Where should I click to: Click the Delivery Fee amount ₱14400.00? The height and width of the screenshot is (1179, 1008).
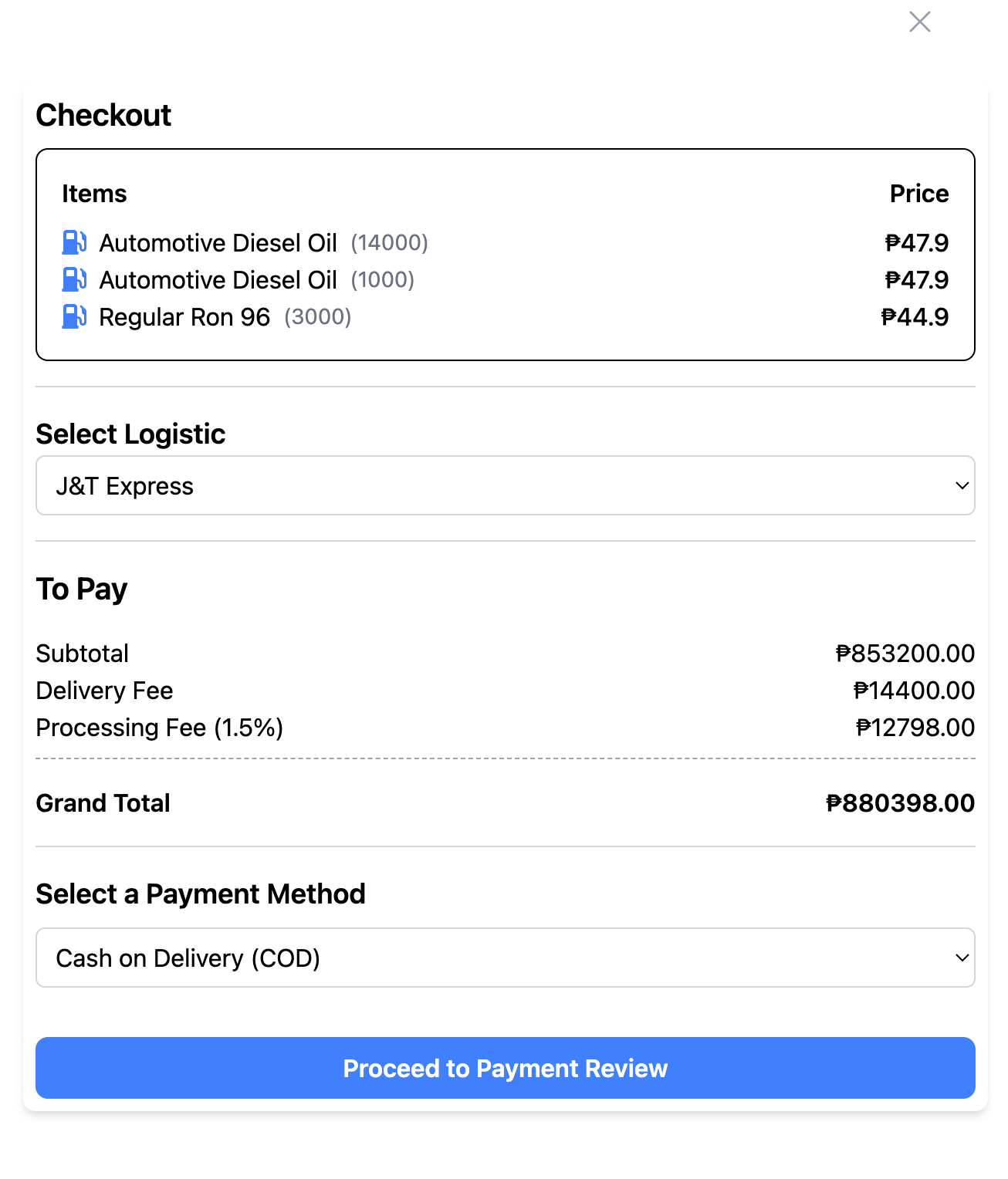click(x=914, y=691)
